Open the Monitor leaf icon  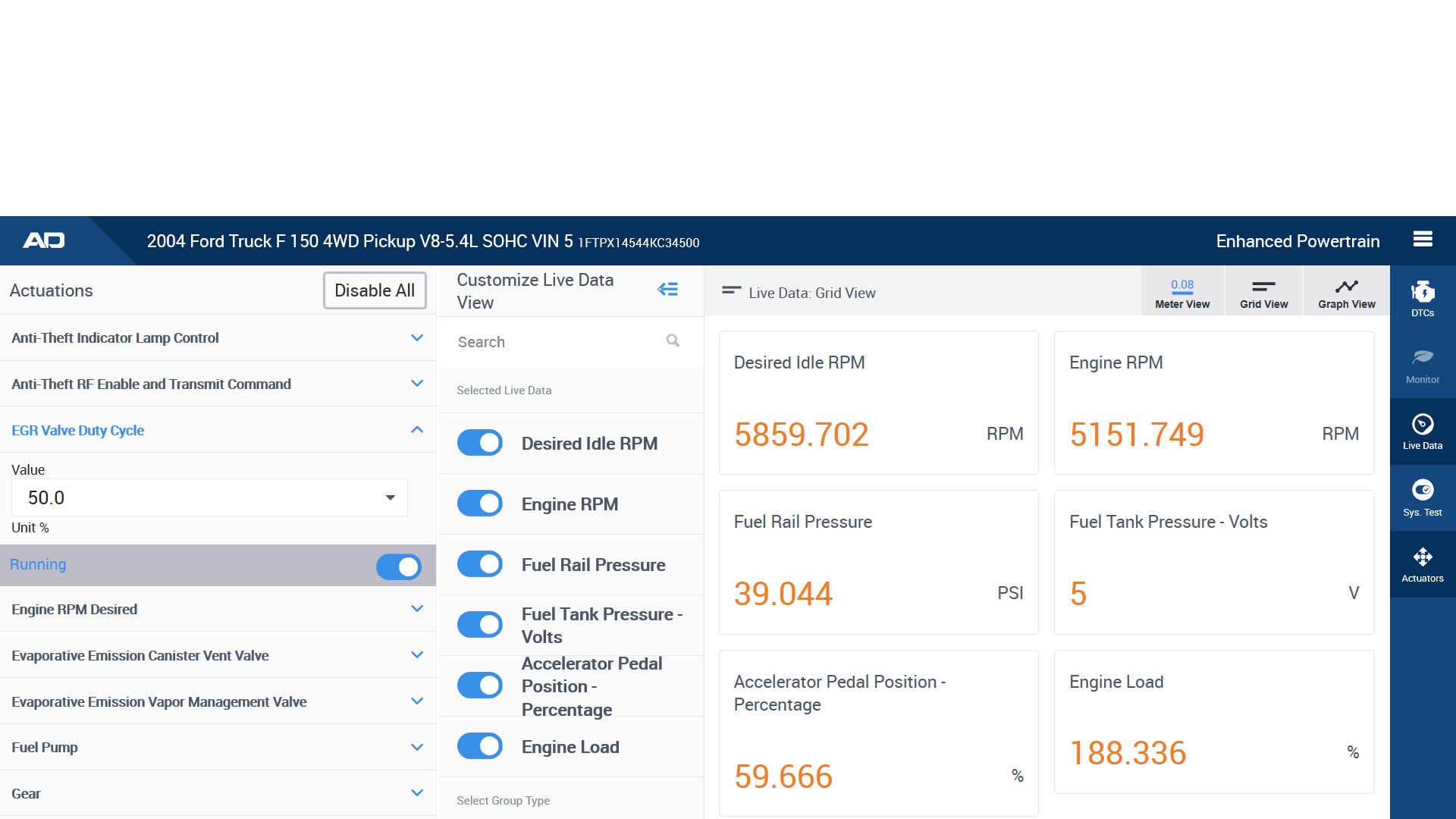click(x=1422, y=365)
